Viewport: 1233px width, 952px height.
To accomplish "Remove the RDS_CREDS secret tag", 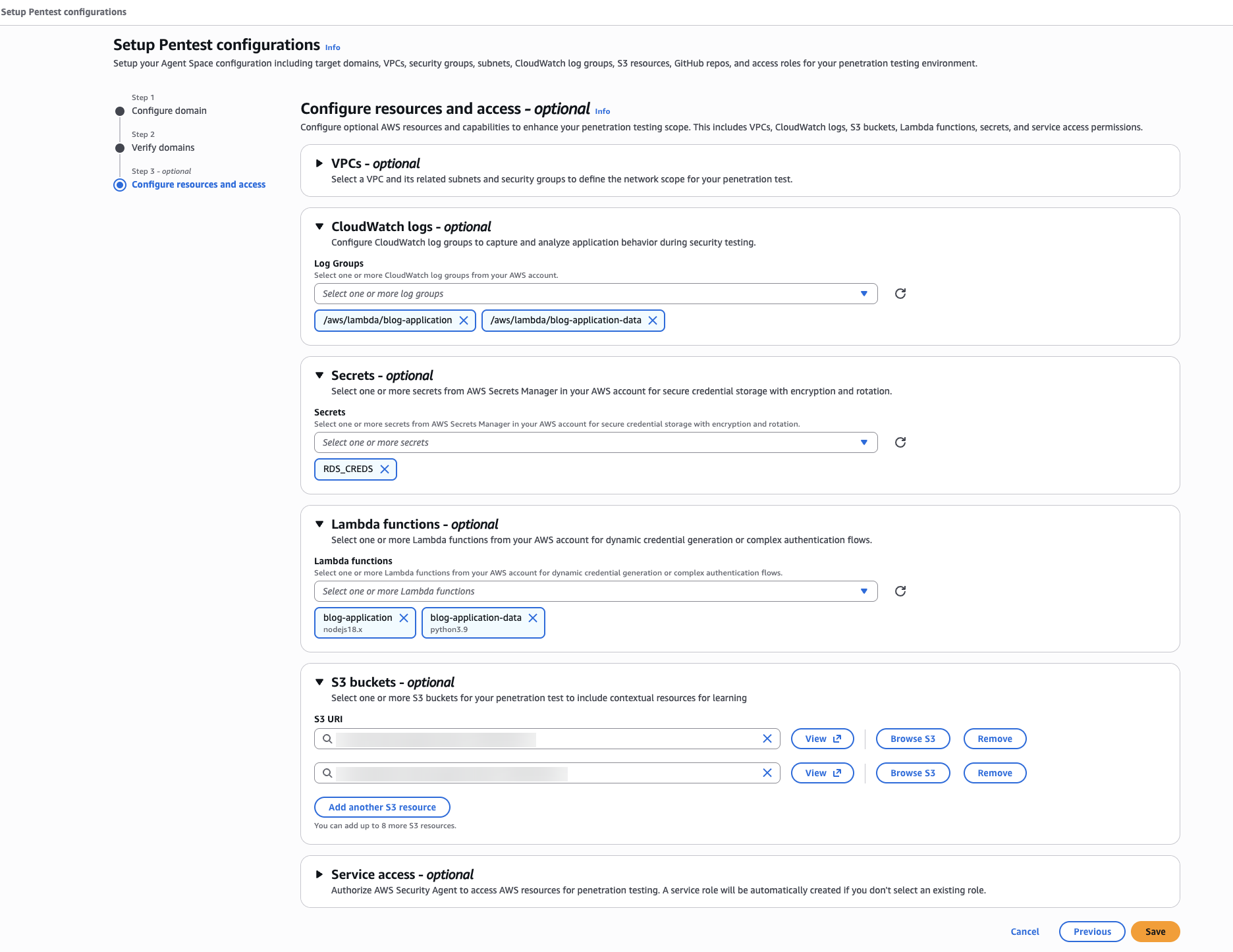I will point(385,469).
